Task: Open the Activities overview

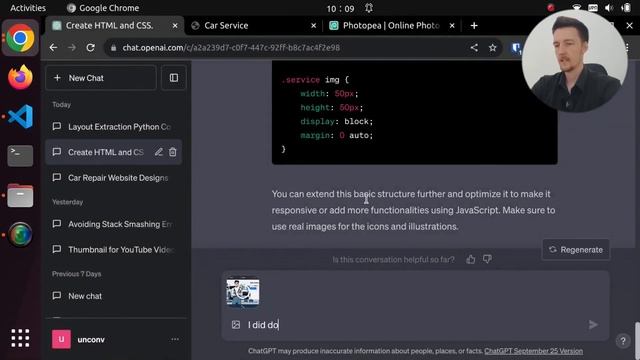Action: click(28, 8)
